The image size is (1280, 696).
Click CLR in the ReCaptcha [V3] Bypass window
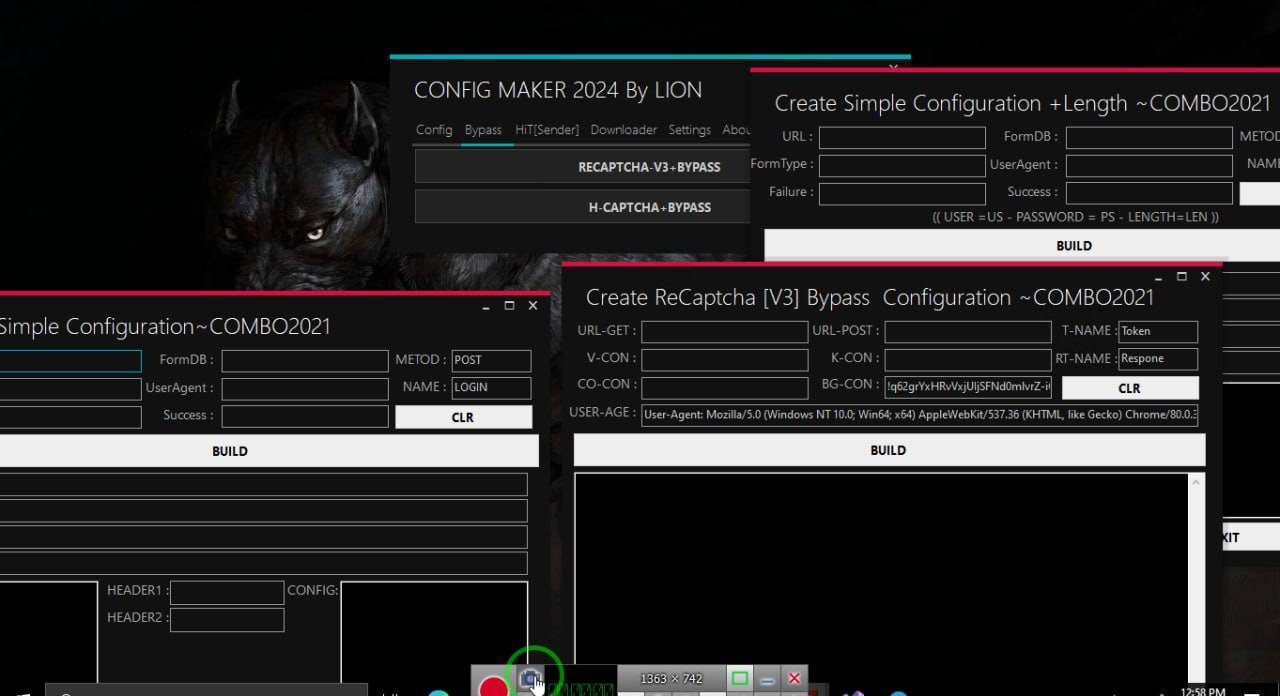coord(1129,388)
